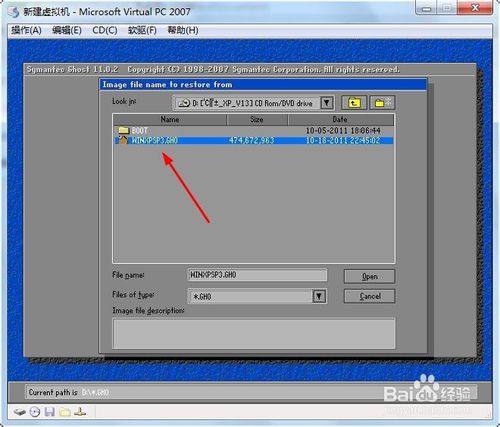Open the 编辑(E) menu
Image resolution: width=500 pixels, height=427 pixels.
pyautogui.click(x=67, y=30)
